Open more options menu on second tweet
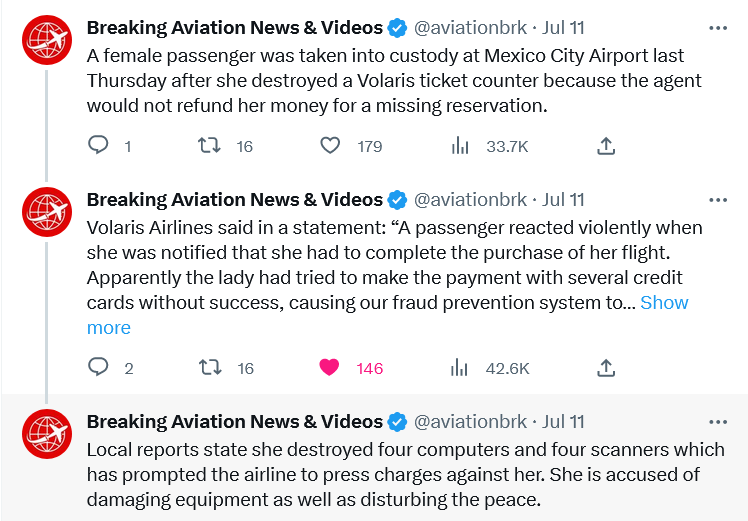This screenshot has height=521, width=748. click(717, 199)
